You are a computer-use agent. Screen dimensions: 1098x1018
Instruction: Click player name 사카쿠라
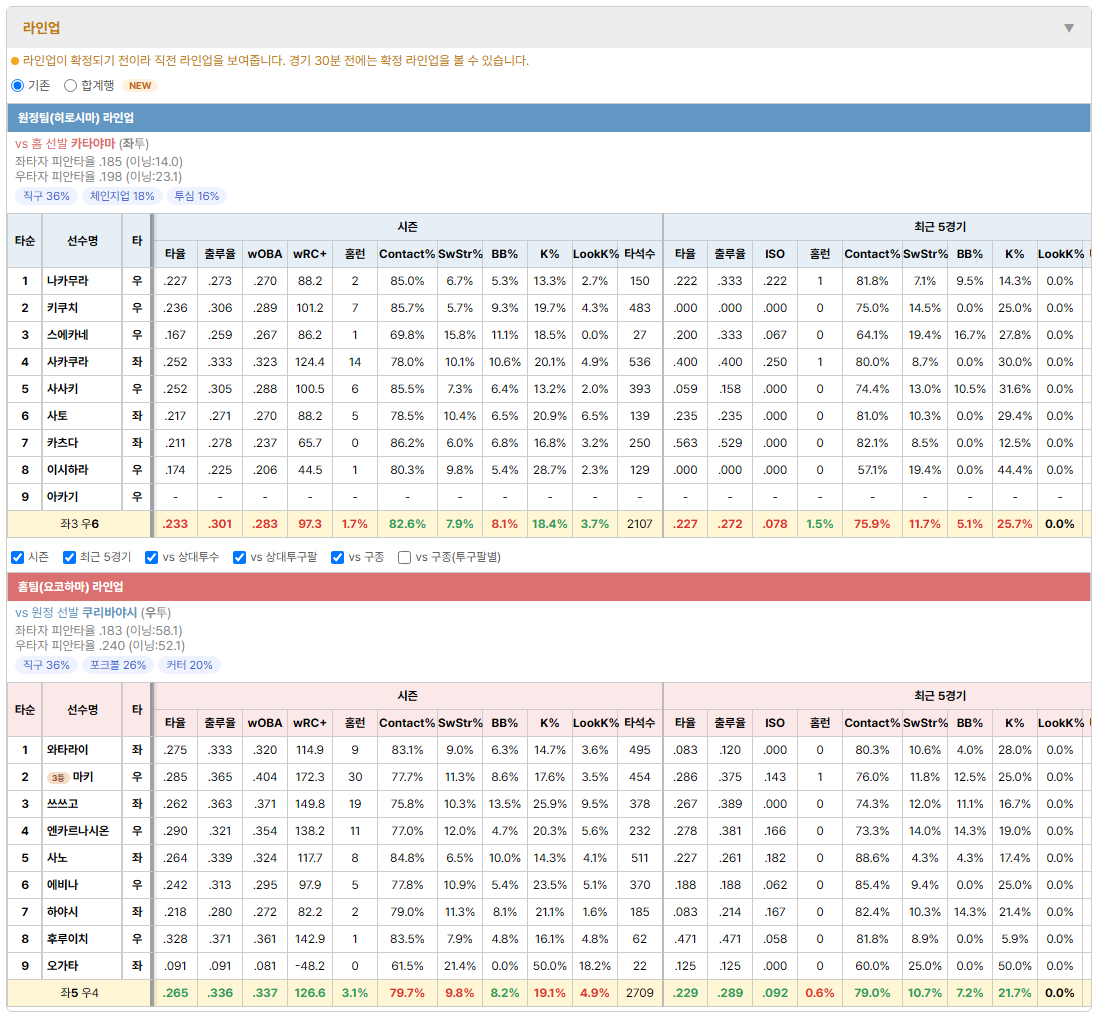point(68,362)
